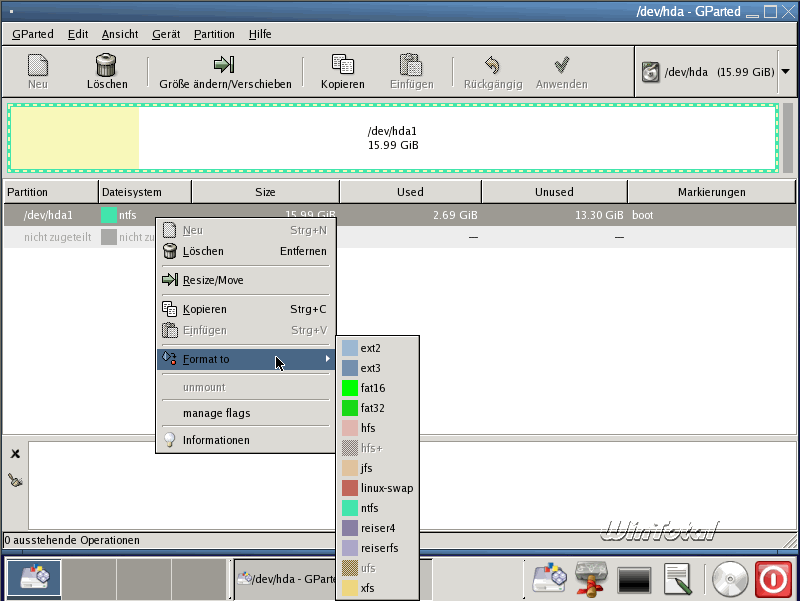Image resolution: width=800 pixels, height=601 pixels.
Task: Open the Gerät menu
Action: pyautogui.click(x=166, y=34)
